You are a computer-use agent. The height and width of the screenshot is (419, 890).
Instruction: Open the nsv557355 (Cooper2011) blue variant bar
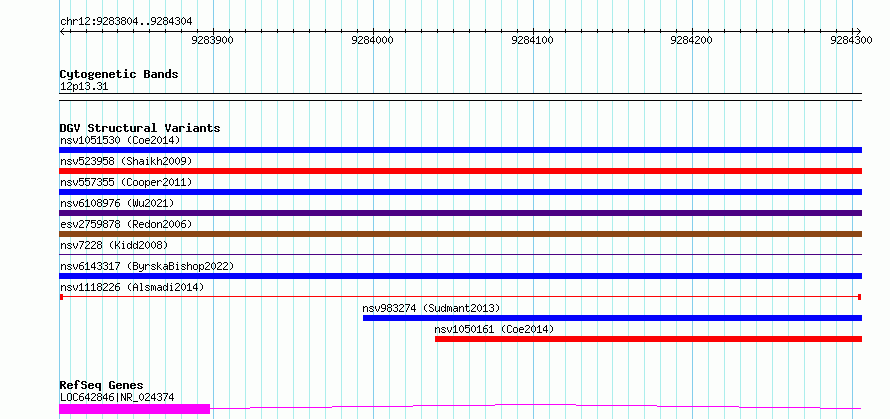[x=460, y=192]
